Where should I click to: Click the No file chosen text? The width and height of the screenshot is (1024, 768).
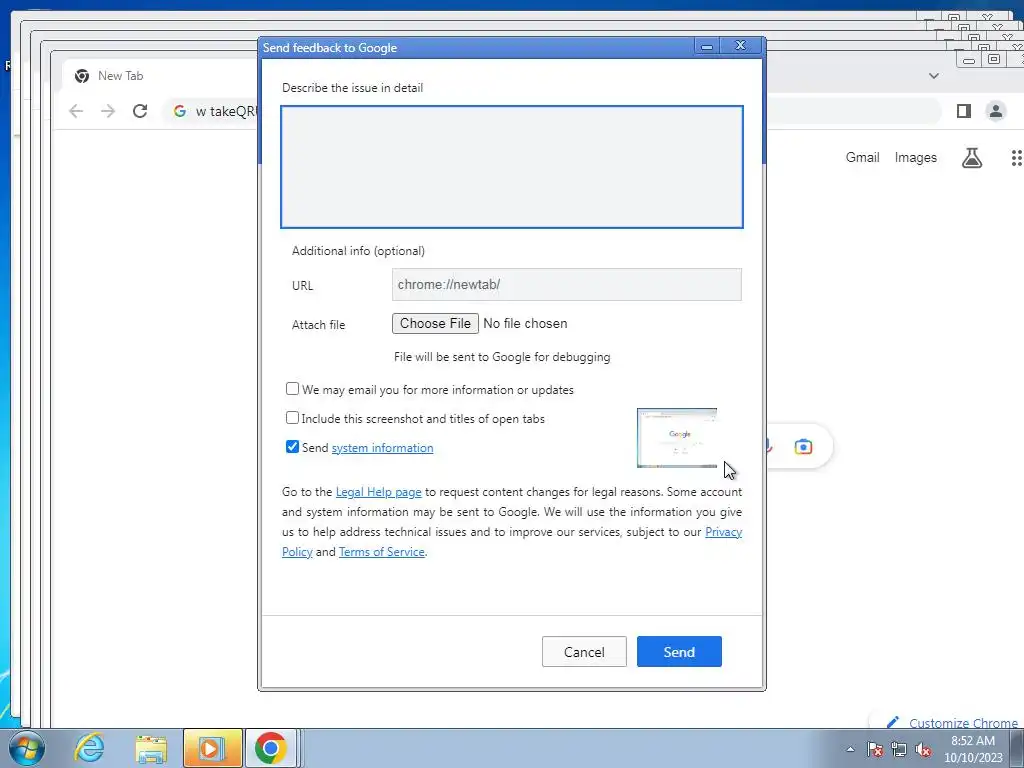[x=526, y=323]
